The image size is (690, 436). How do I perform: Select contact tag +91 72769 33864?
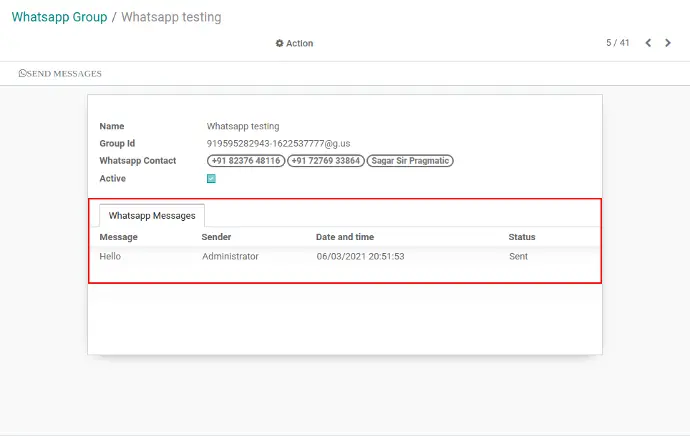(326, 161)
